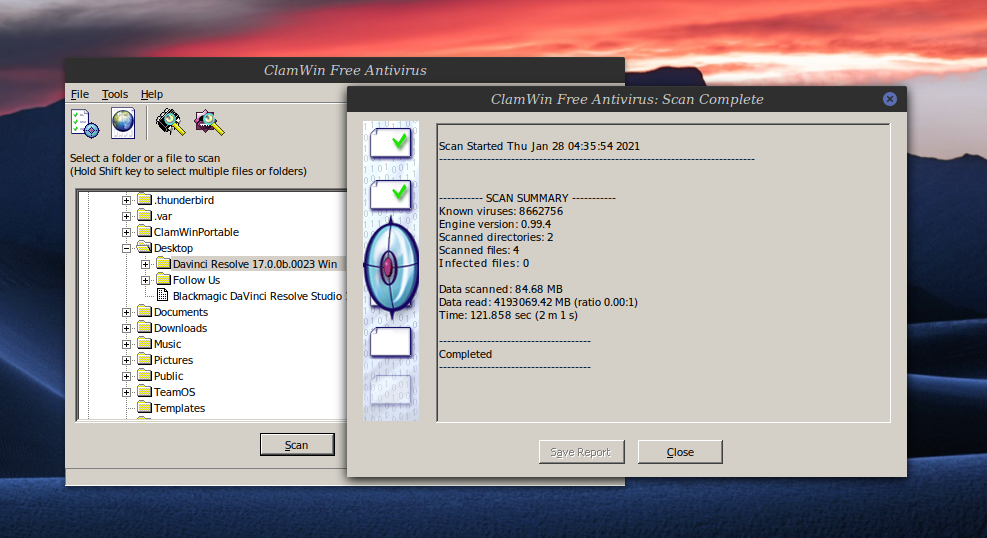This screenshot has height=538, width=987.
Task: Expand the .var folder node
Action: (127, 216)
